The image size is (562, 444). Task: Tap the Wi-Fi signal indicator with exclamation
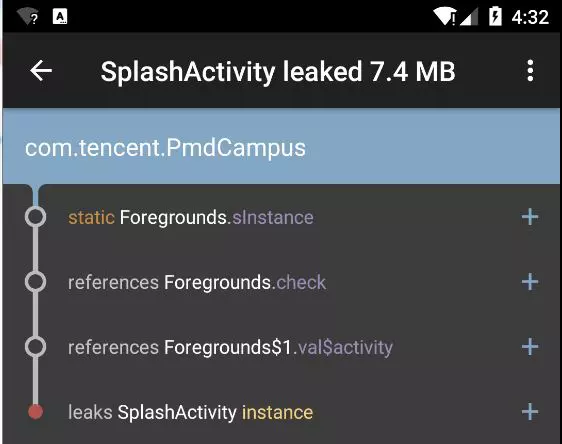pyautogui.click(x=444, y=16)
